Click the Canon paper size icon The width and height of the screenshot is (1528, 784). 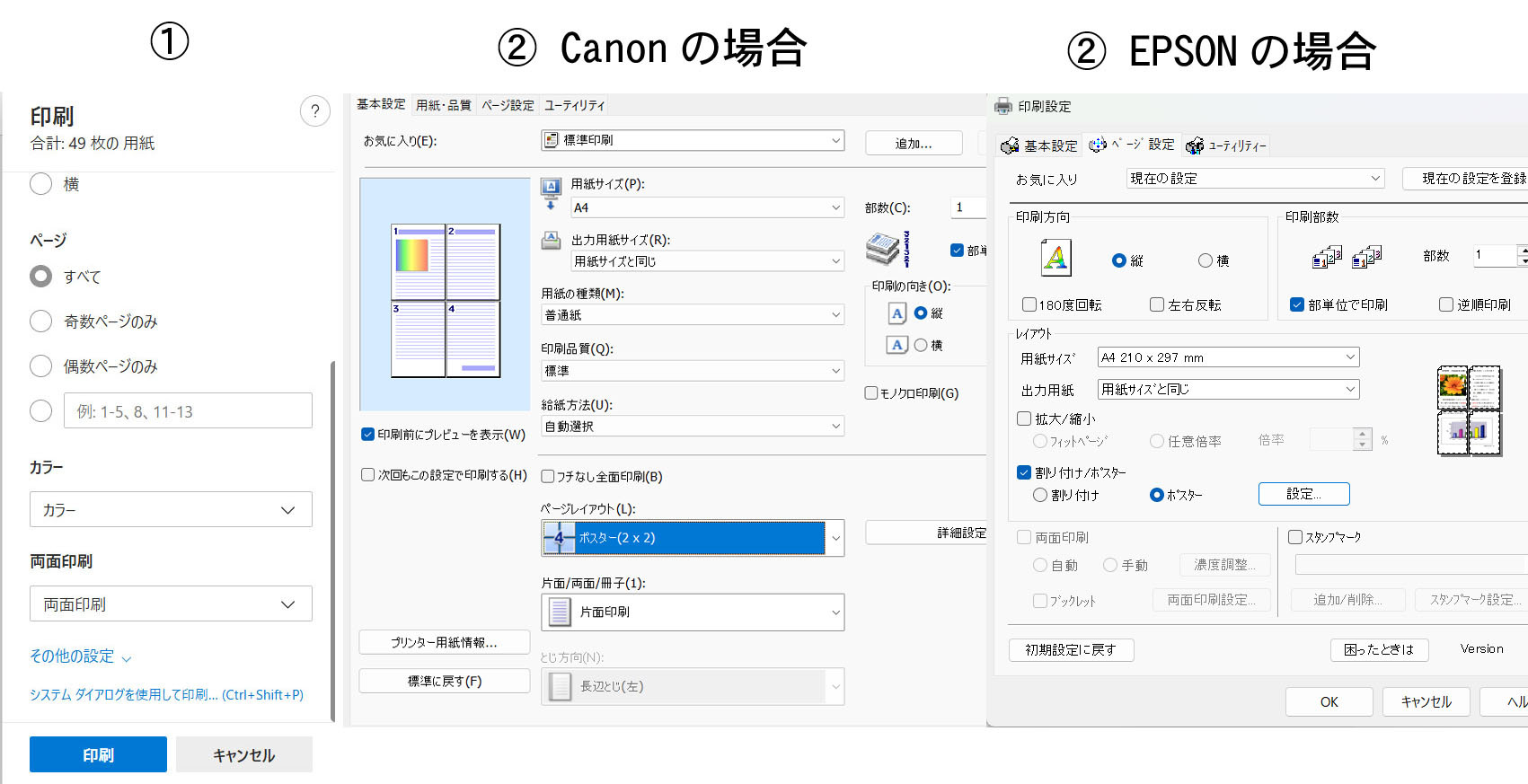click(x=551, y=192)
